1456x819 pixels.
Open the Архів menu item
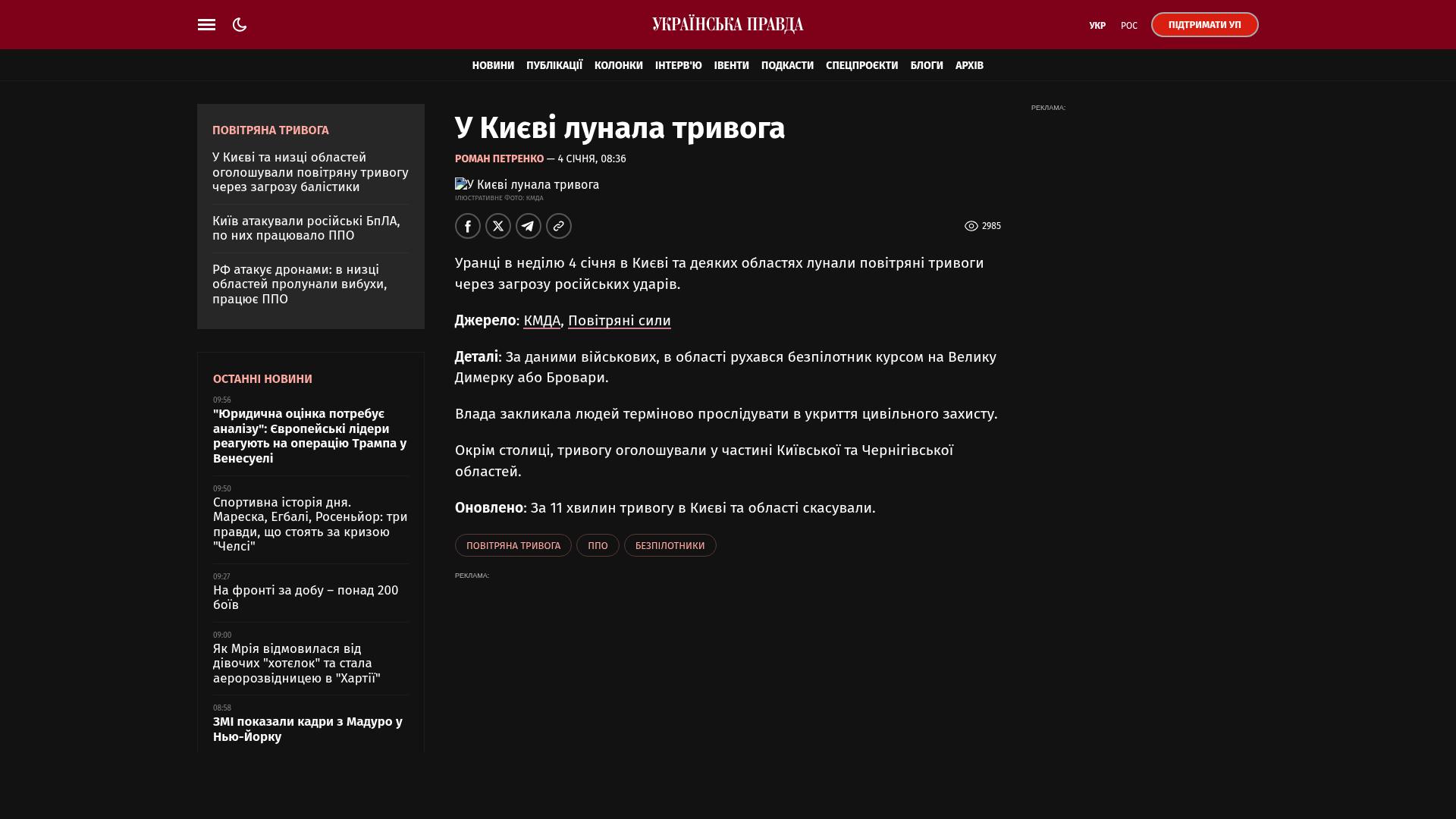969,66
